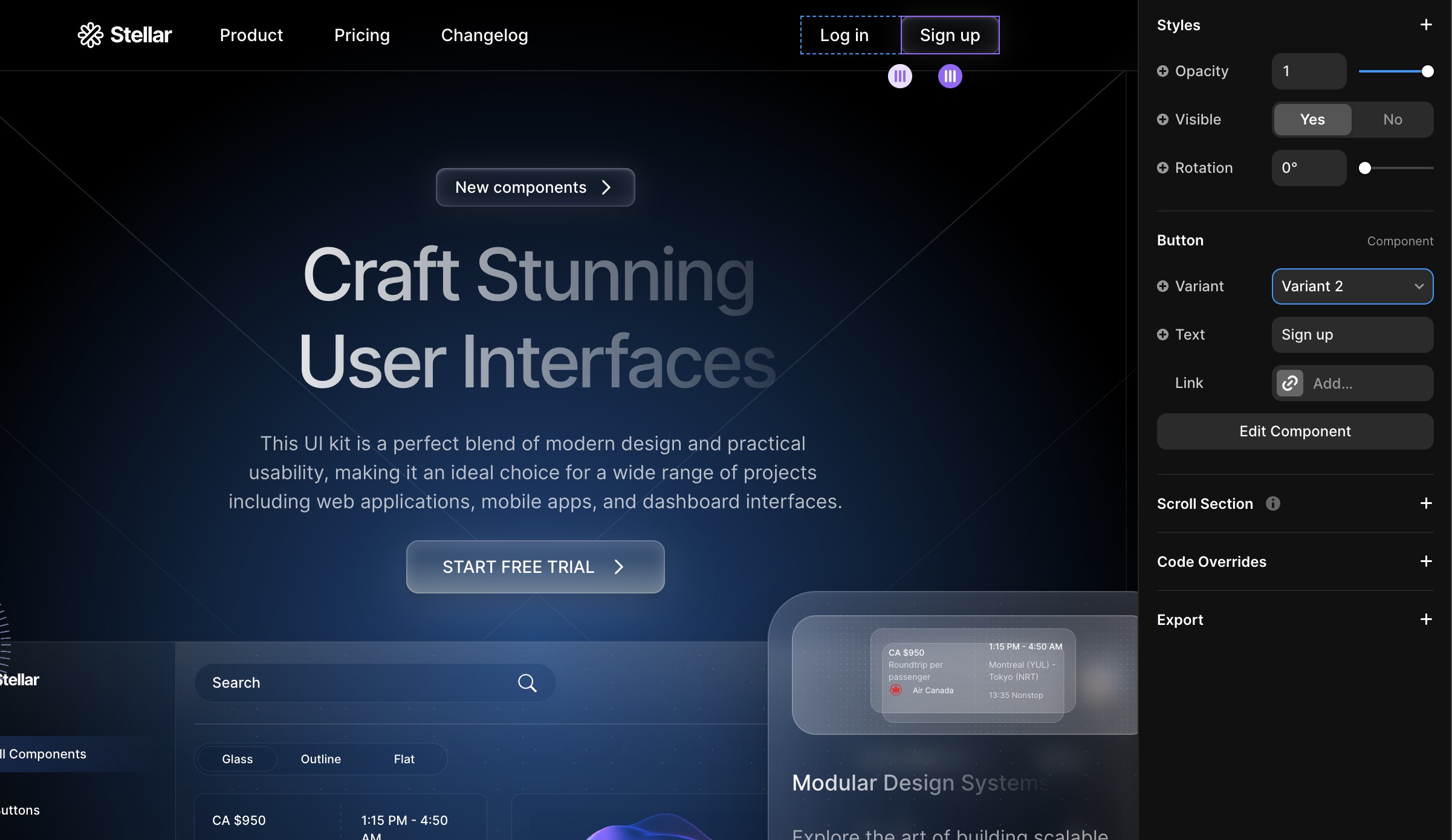Click the search magnifier icon
The height and width of the screenshot is (840, 1452).
(527, 683)
